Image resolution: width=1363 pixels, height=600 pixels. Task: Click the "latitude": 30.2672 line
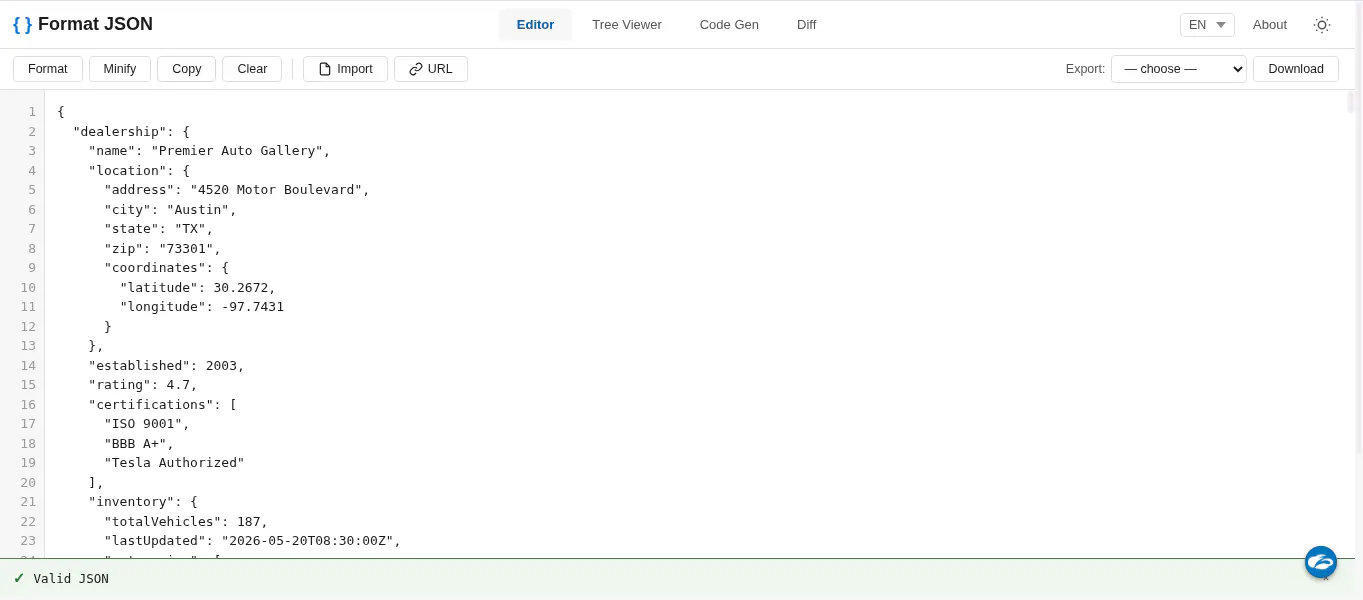pos(198,288)
